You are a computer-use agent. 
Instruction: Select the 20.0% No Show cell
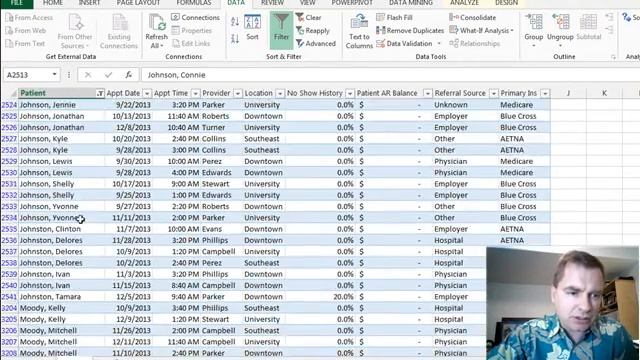[x=320, y=297]
